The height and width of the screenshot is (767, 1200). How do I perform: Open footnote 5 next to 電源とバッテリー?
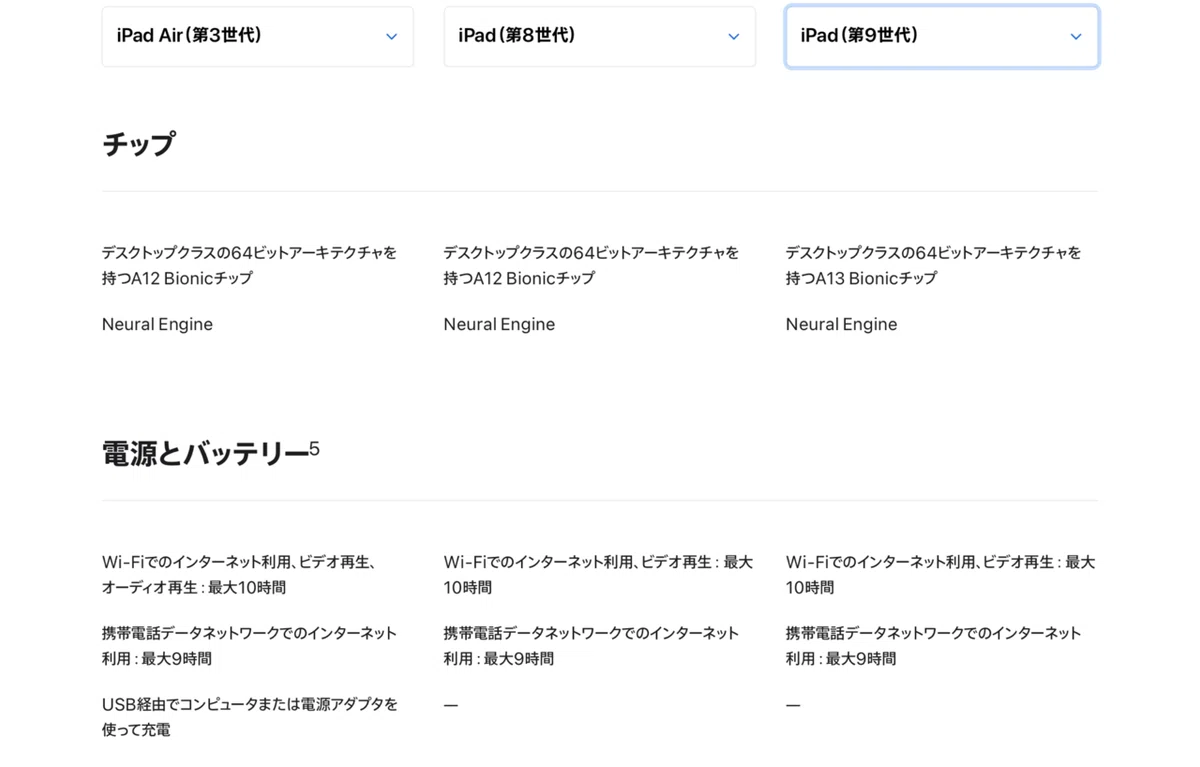pos(314,449)
